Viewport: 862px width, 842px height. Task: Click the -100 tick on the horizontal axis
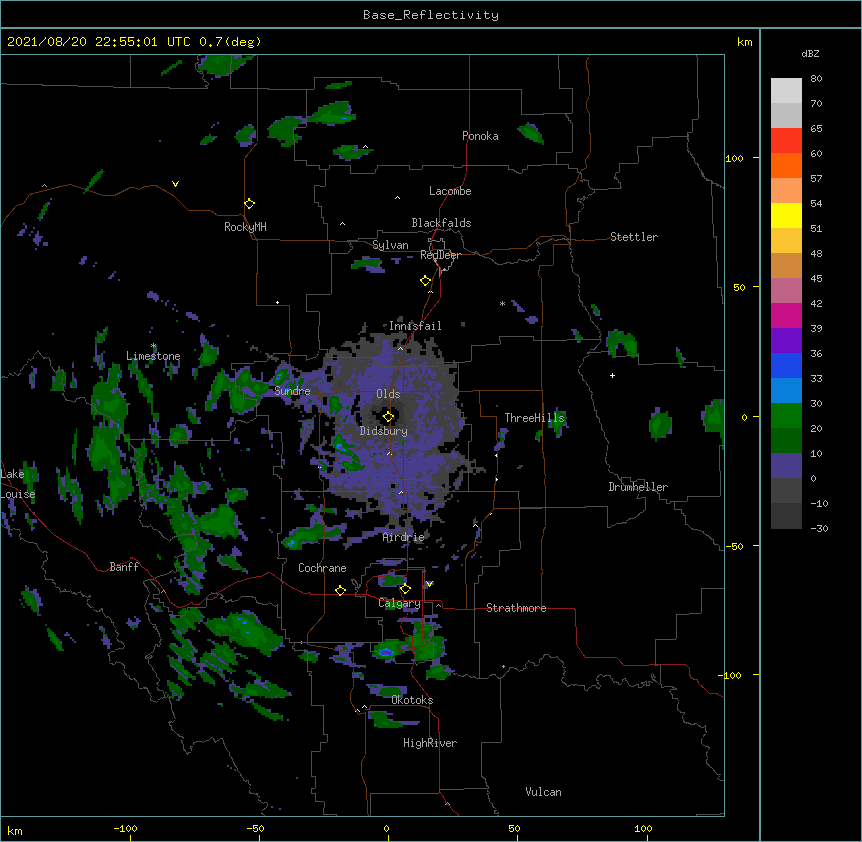125,828
